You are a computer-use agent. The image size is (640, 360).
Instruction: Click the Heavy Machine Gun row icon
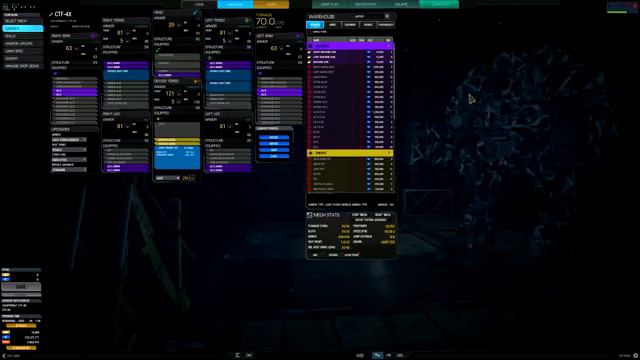tap(309, 52)
